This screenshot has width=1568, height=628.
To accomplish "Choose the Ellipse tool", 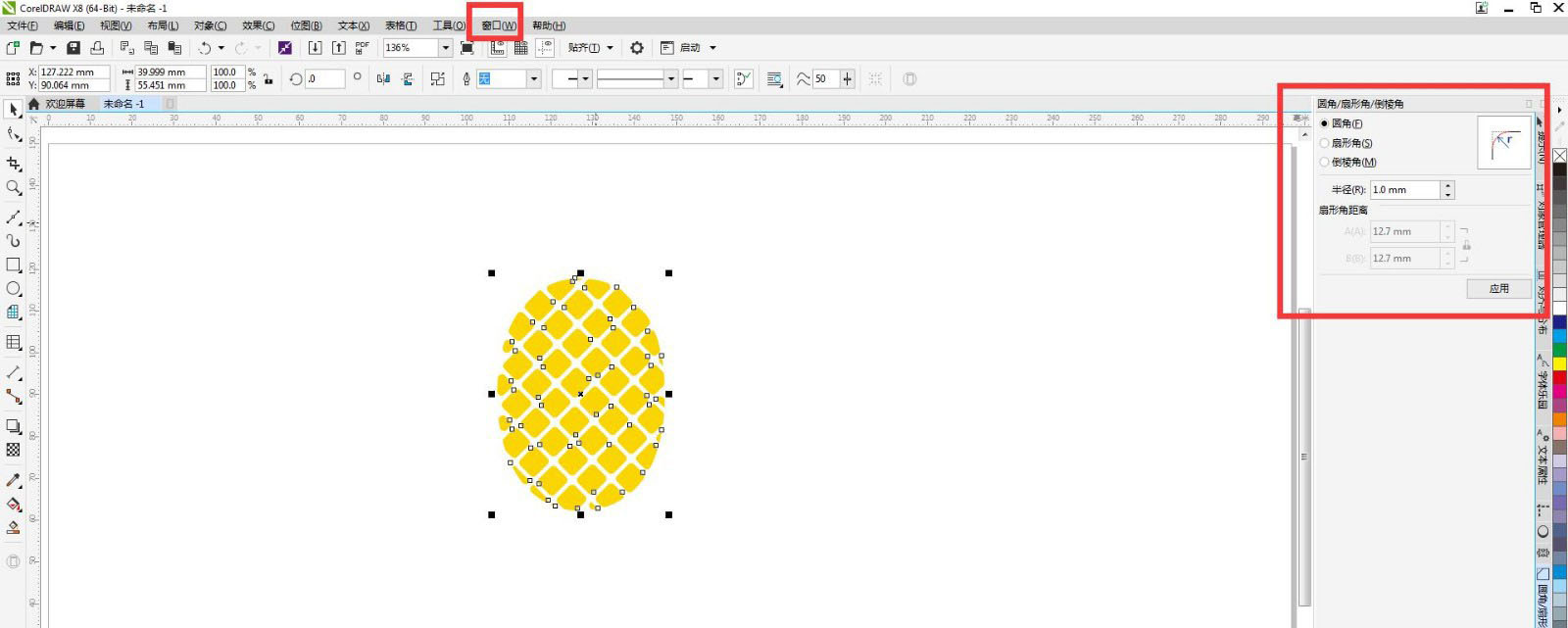I will [14, 289].
